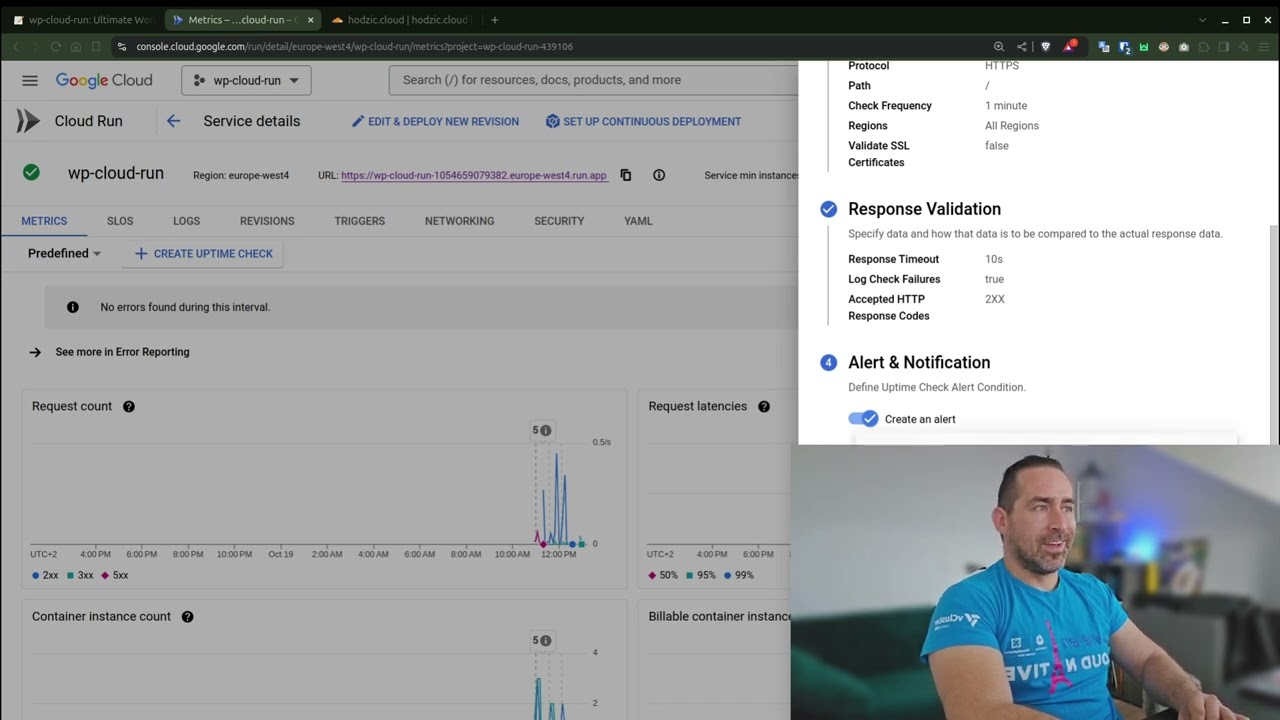Open a new browser tab with plus
Screen dimensions: 1280x720
point(495,20)
